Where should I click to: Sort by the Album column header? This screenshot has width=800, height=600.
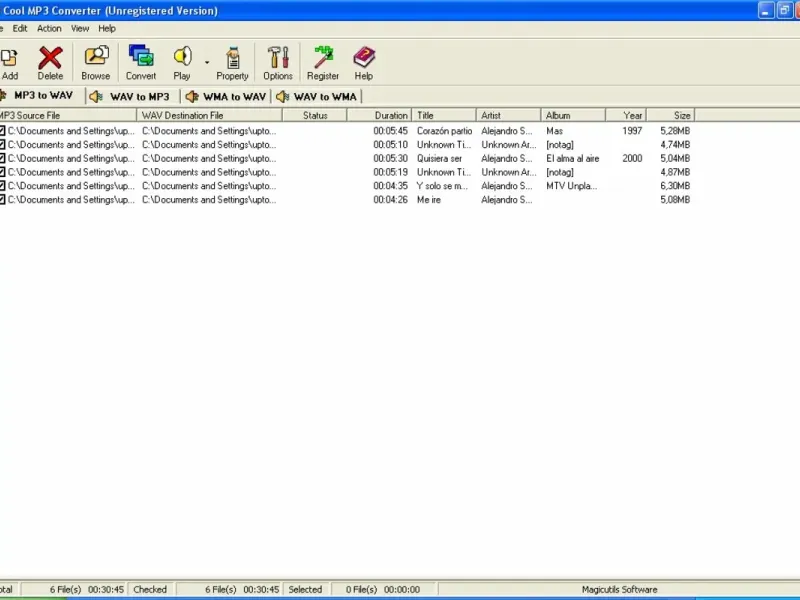coord(573,115)
